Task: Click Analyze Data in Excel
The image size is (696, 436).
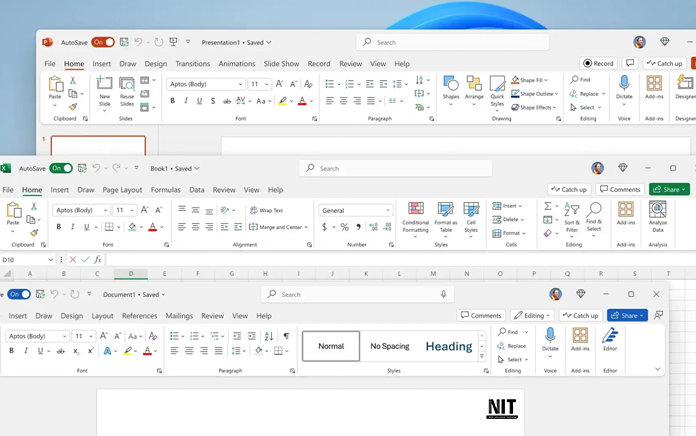Action: pyautogui.click(x=657, y=216)
